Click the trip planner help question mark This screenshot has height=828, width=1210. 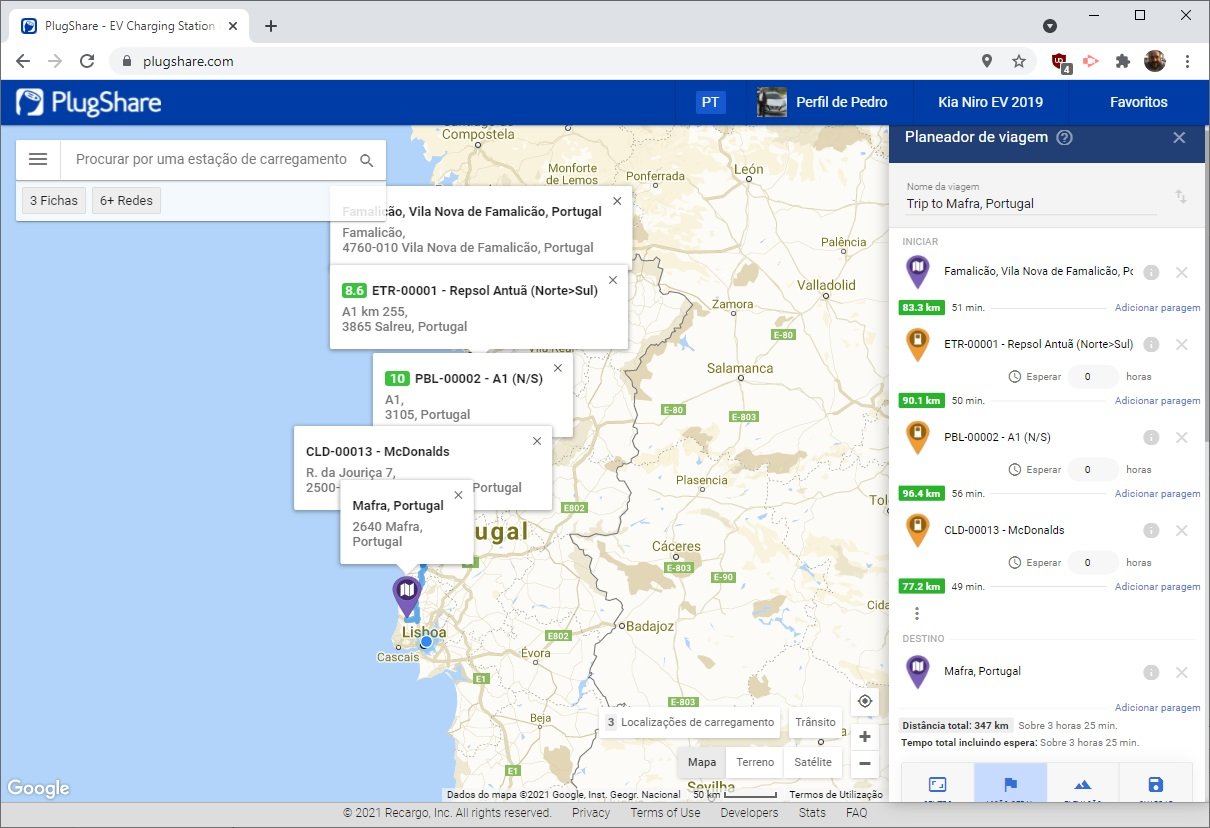(x=1065, y=138)
